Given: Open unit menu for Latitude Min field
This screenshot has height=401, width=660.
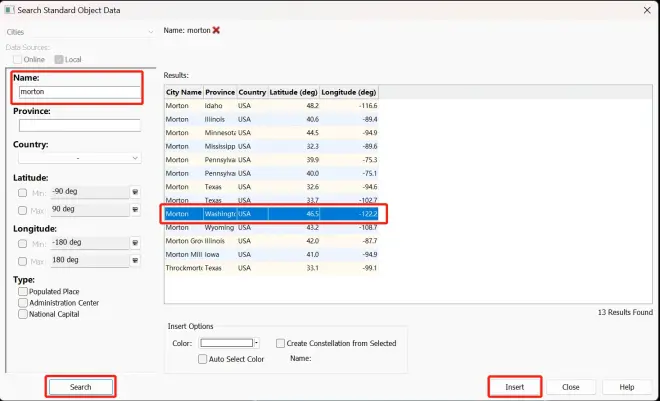Looking at the screenshot, I should 135,192.
